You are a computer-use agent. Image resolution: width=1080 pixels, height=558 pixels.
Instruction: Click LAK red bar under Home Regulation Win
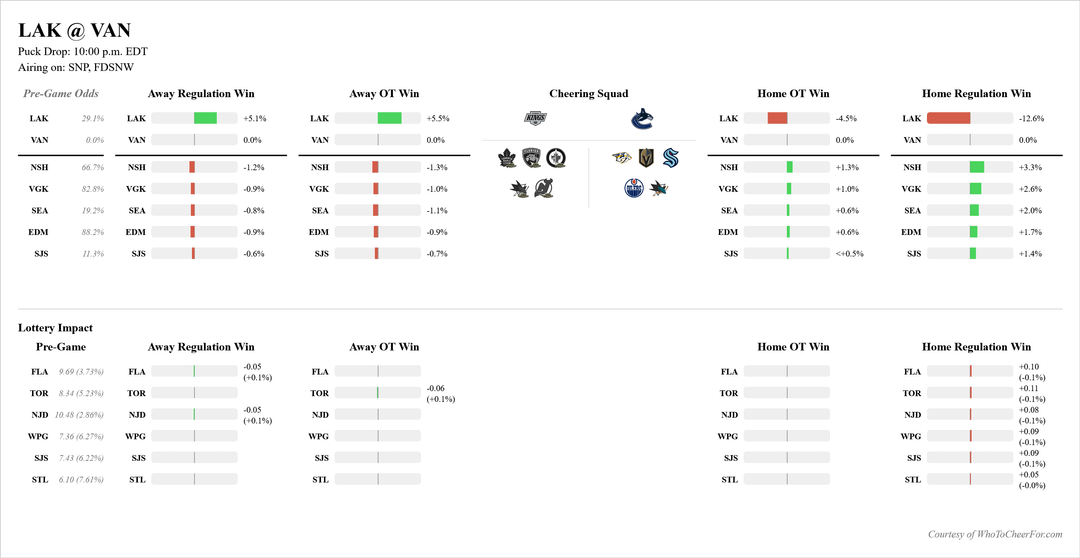[948, 118]
